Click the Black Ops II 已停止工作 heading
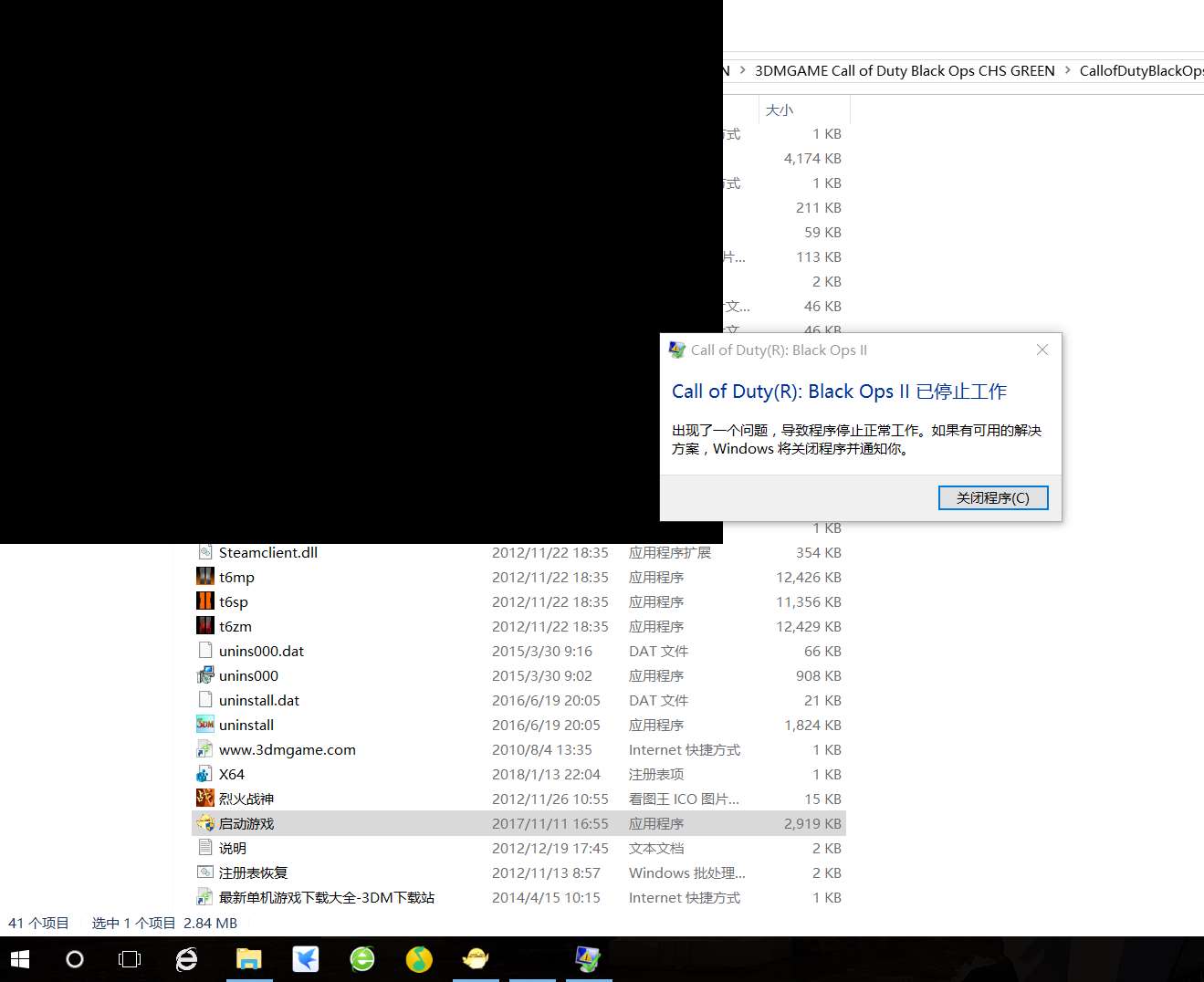This screenshot has height=982, width=1204. pos(839,391)
